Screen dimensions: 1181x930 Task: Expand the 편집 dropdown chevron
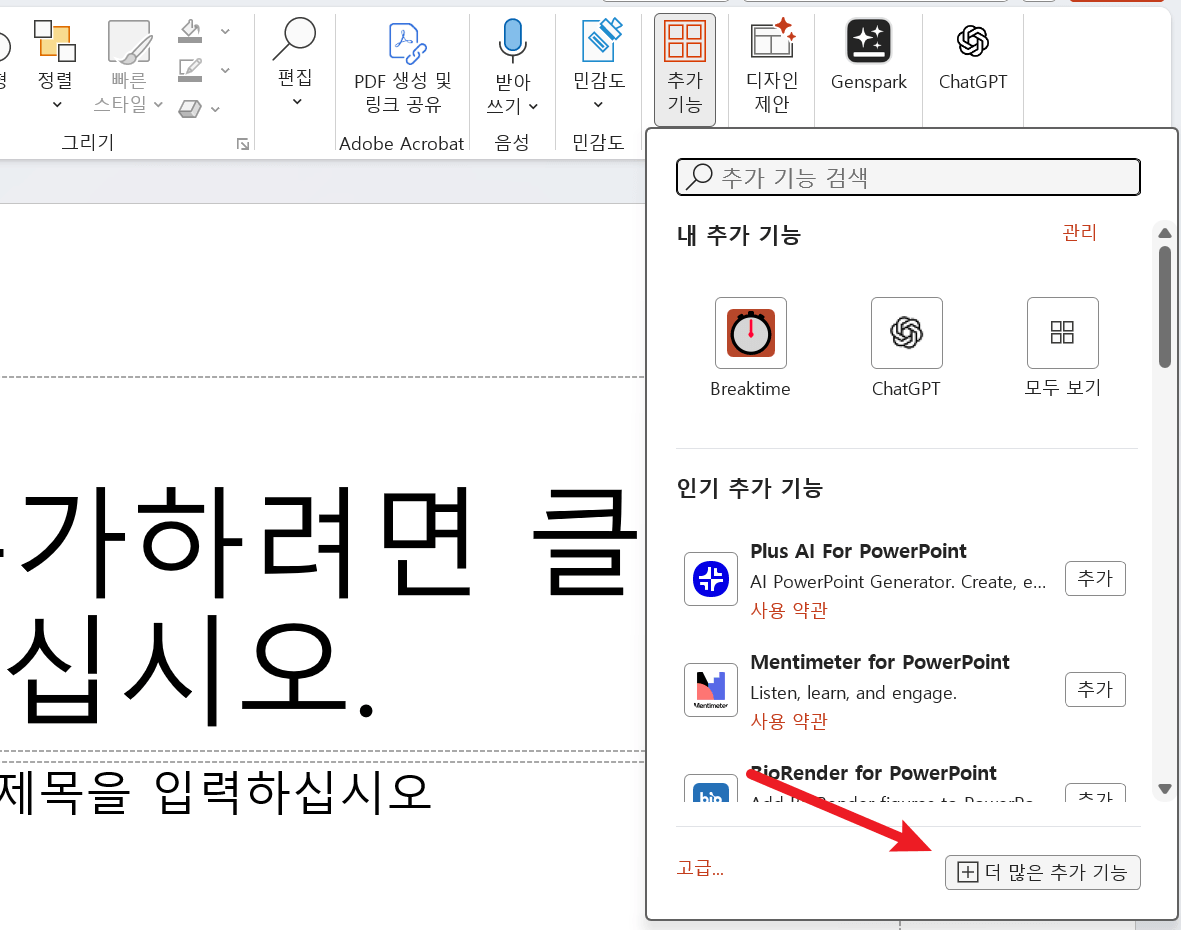pos(297,102)
